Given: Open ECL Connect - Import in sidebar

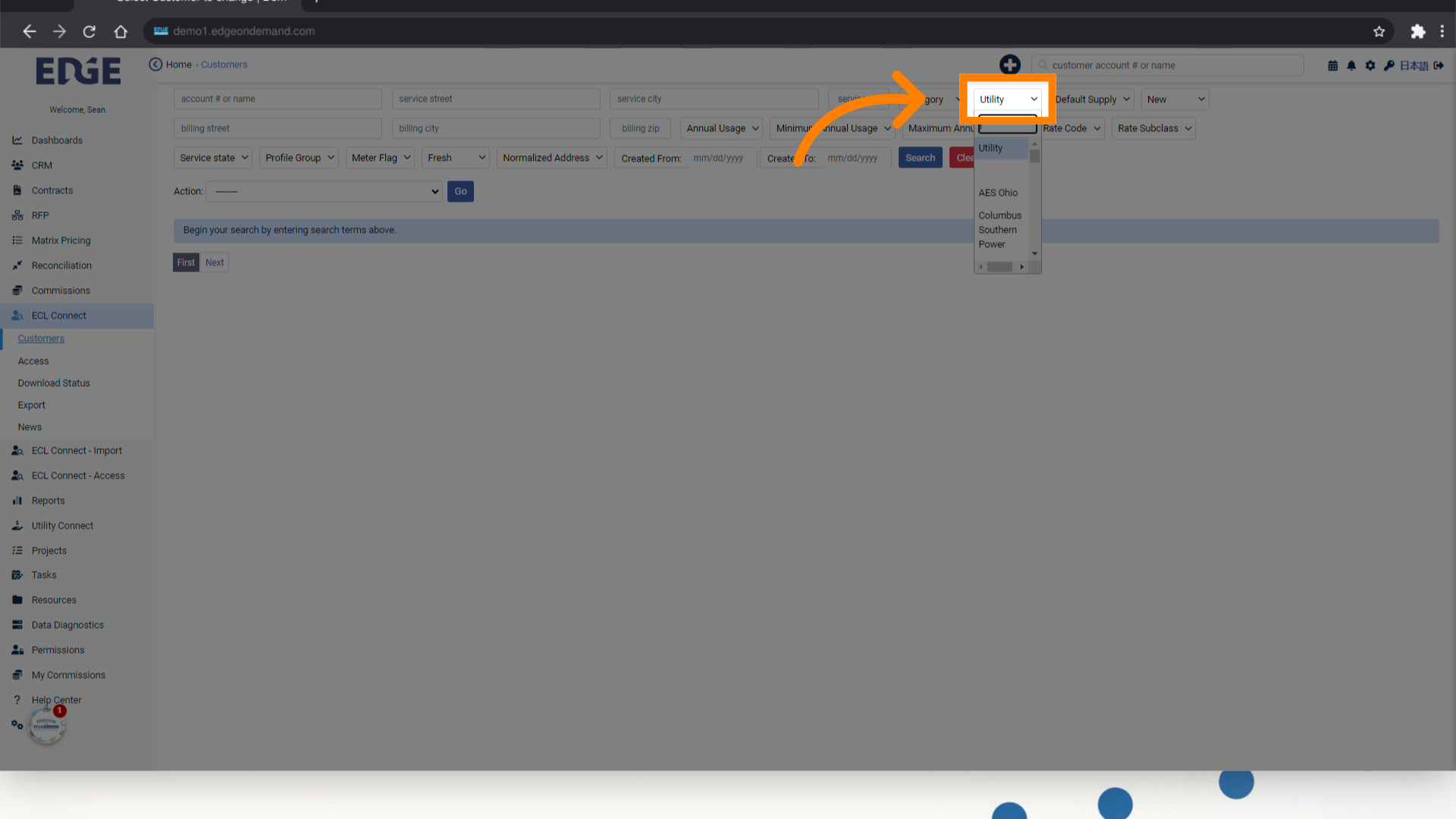Looking at the screenshot, I should coord(77,450).
